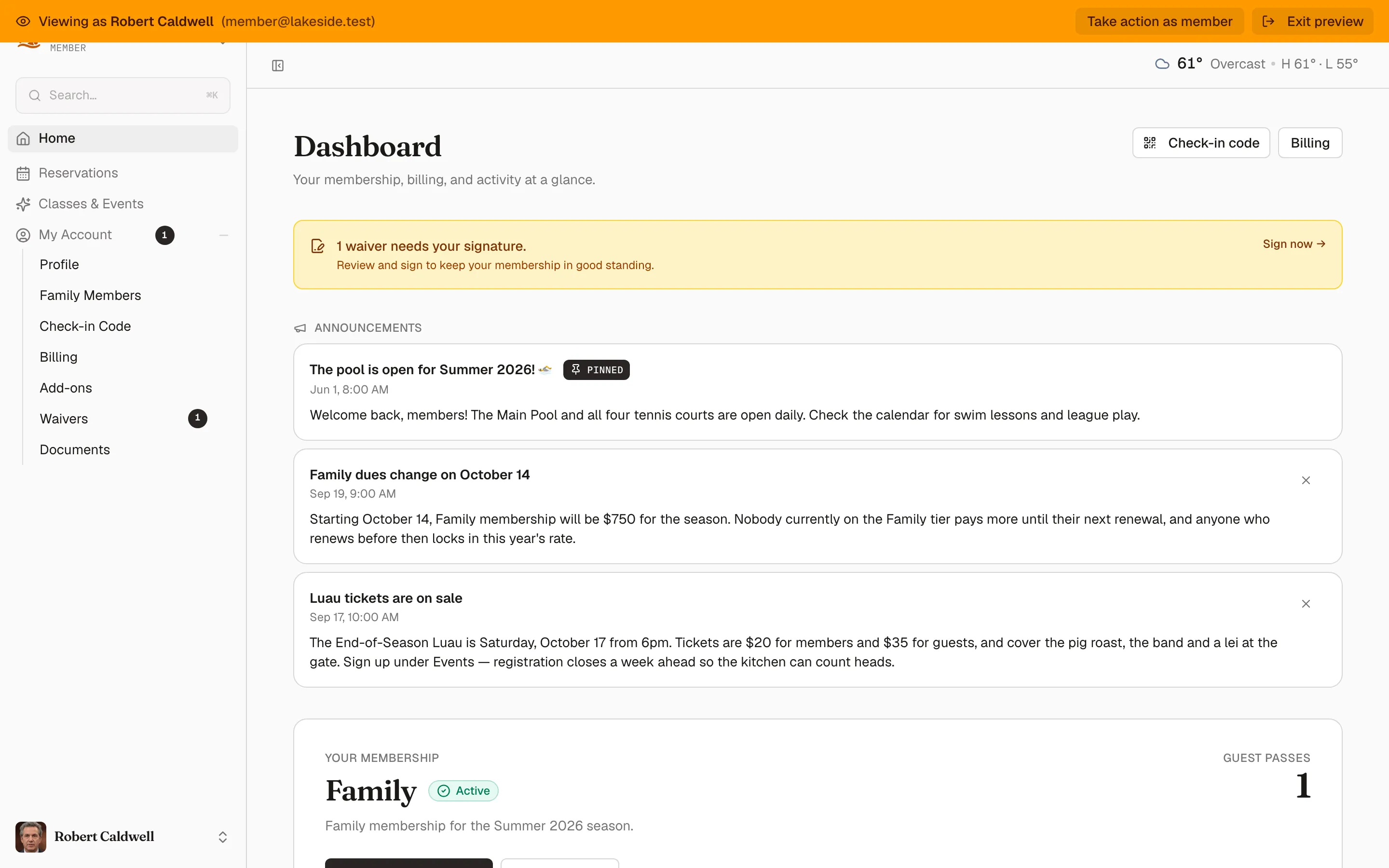Open Billing in sidebar
Image resolution: width=1389 pixels, height=868 pixels.
pyautogui.click(x=58, y=357)
